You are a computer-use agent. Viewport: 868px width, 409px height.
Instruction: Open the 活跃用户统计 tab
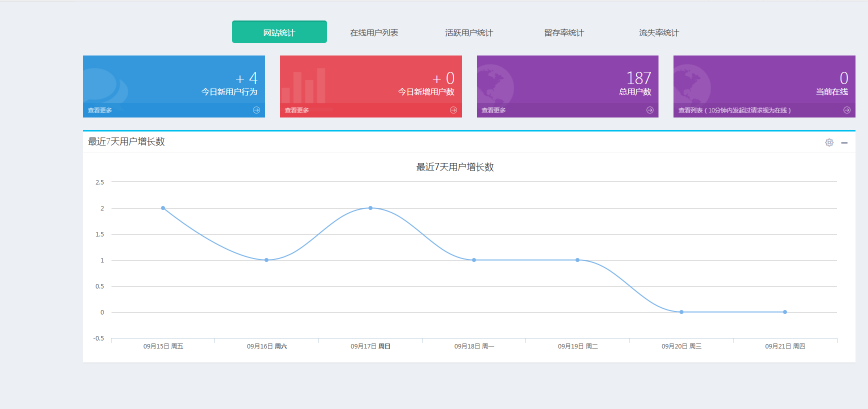click(469, 33)
